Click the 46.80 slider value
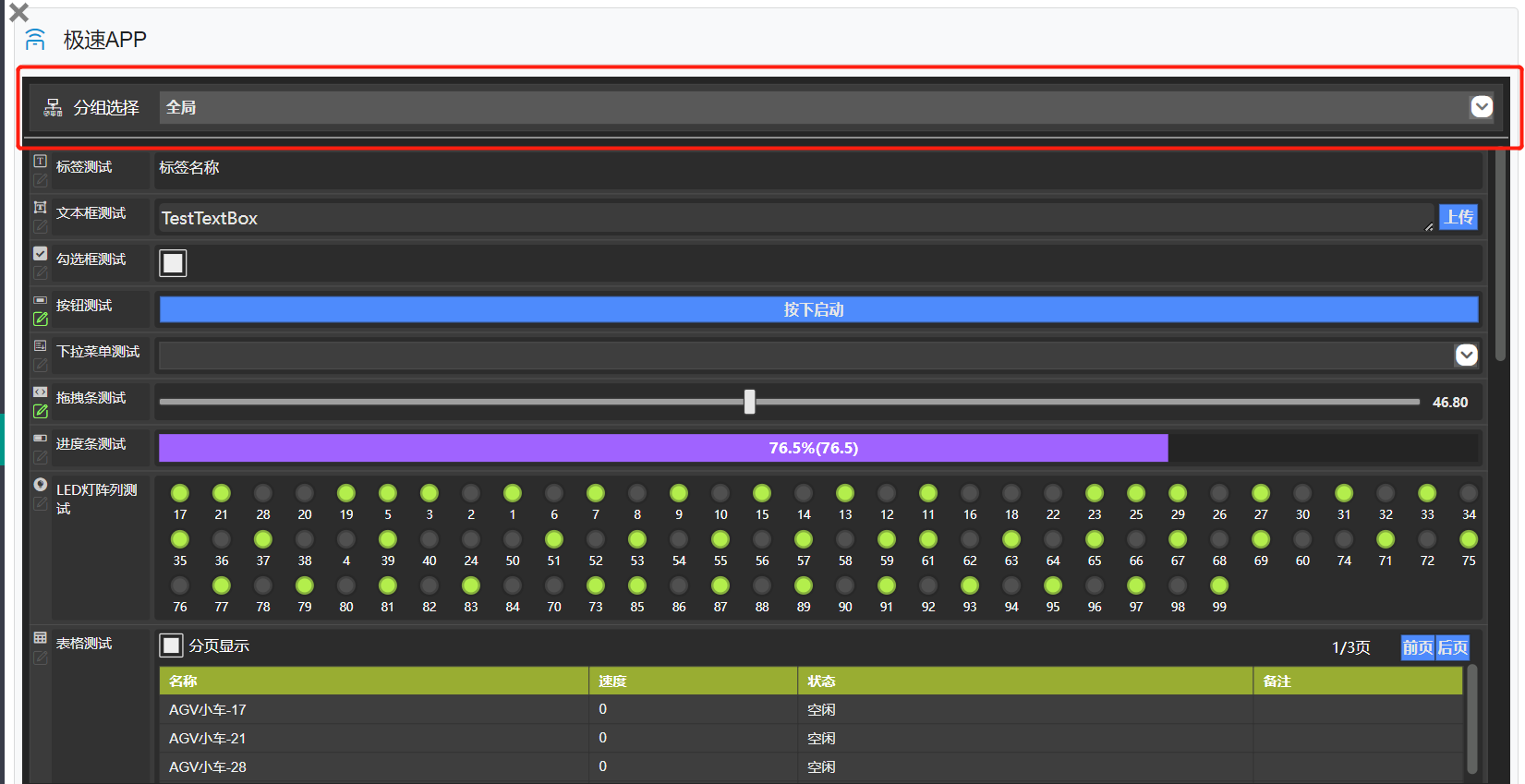This screenshot has width=1525, height=784. tap(1450, 402)
